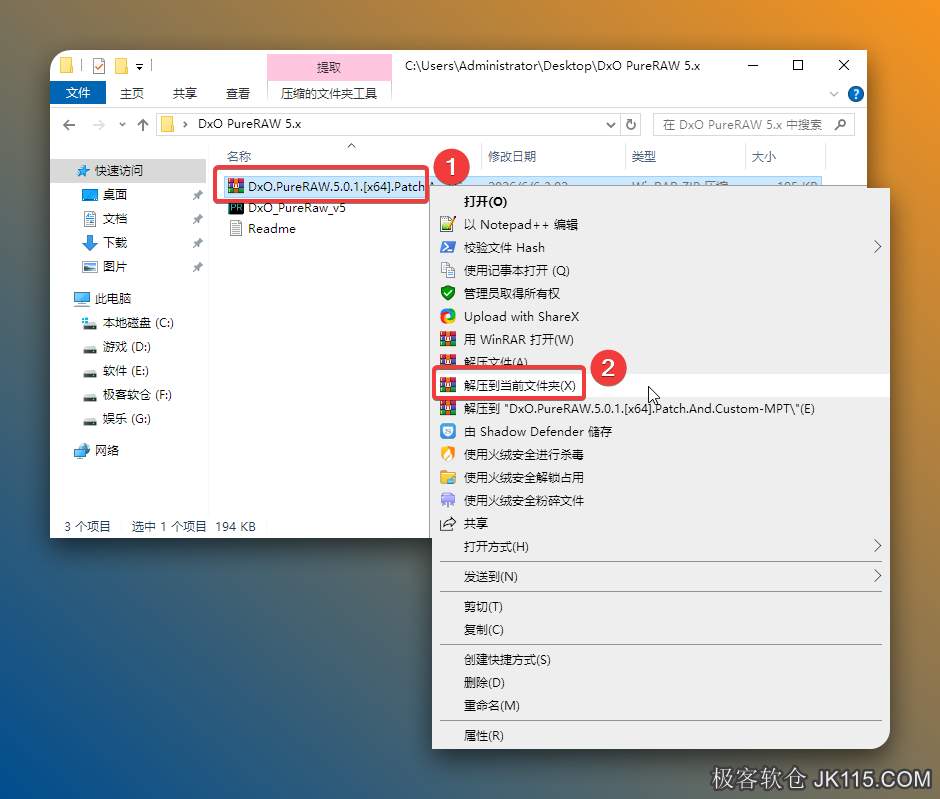Image resolution: width=940 pixels, height=799 pixels.
Task: Open the 文件 File menu tab
Action: click(78, 93)
